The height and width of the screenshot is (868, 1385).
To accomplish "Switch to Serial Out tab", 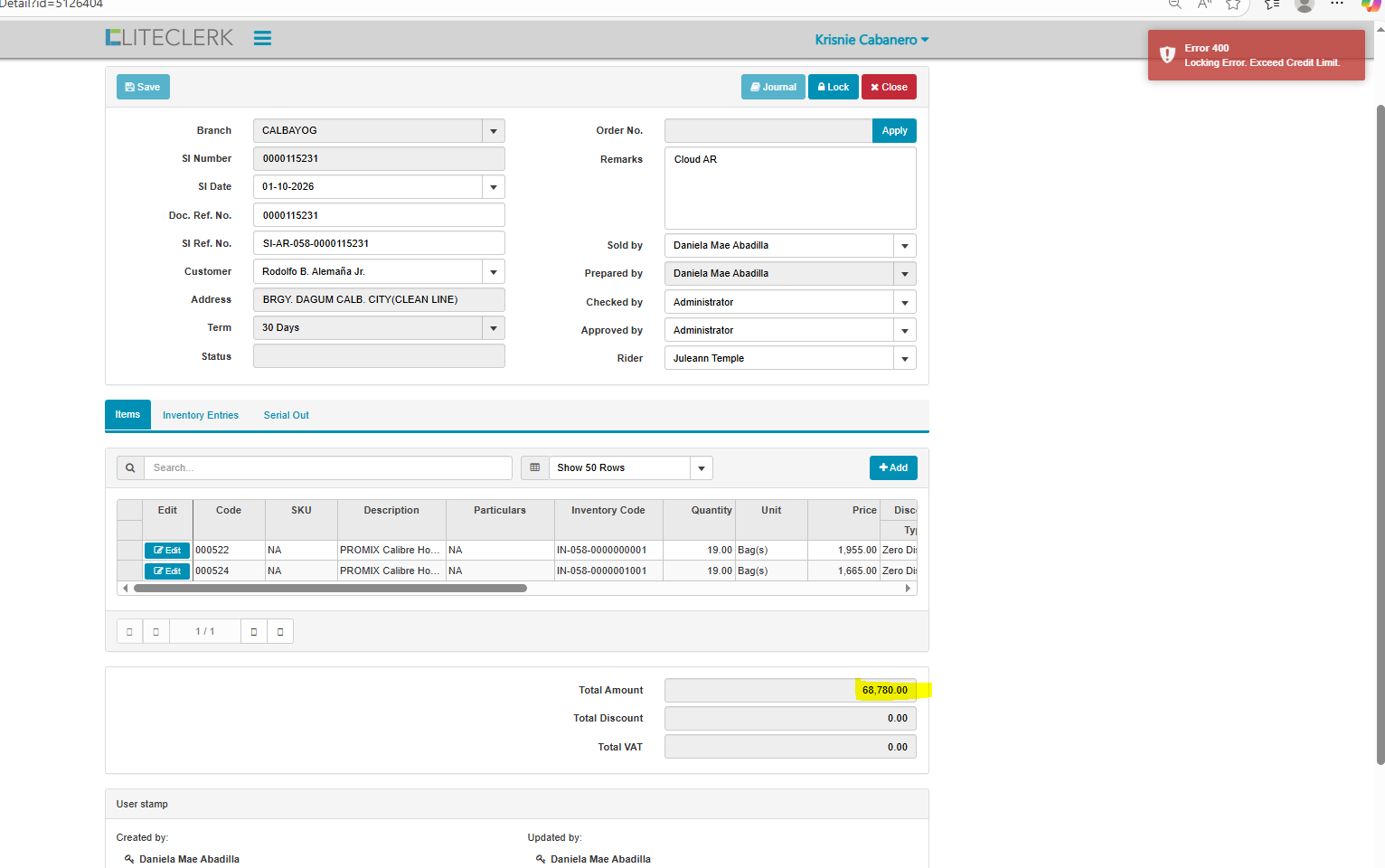I will [286, 416].
